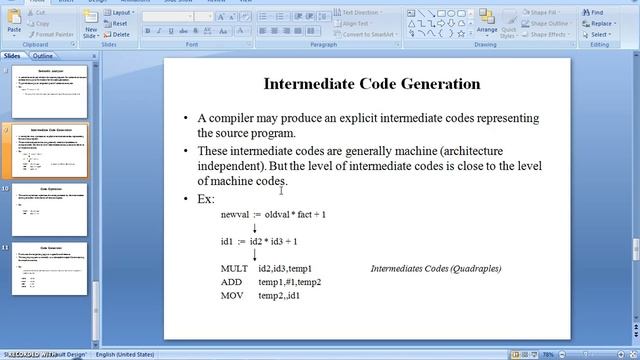Open the Quick Styles gallery

pyautogui.click(x=509, y=24)
